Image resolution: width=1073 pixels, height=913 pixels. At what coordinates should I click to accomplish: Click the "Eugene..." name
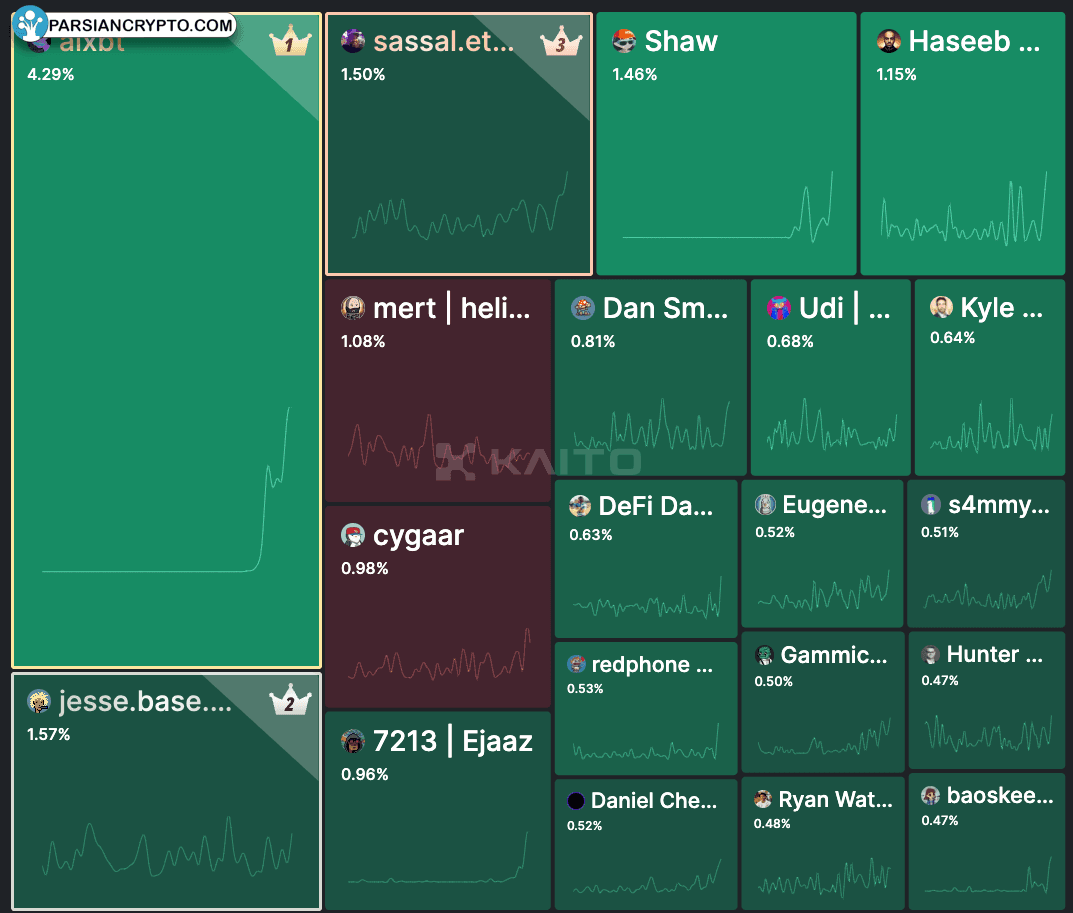click(834, 505)
